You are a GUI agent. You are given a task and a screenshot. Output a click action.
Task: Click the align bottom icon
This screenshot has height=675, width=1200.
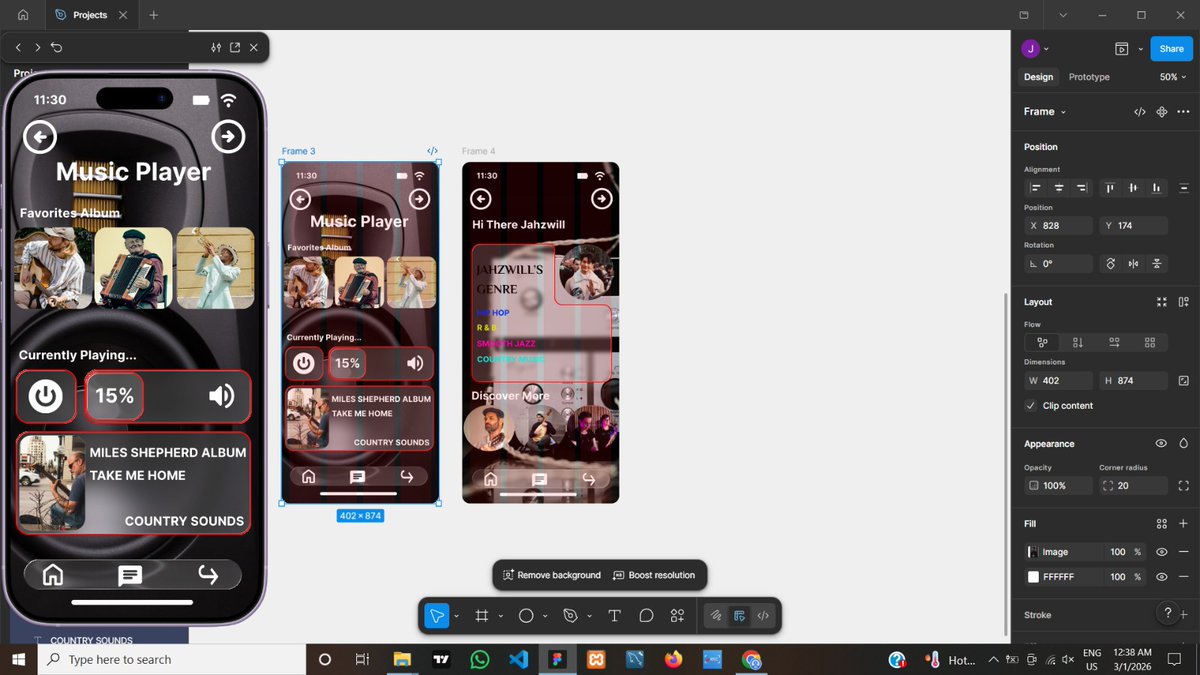point(1156,188)
